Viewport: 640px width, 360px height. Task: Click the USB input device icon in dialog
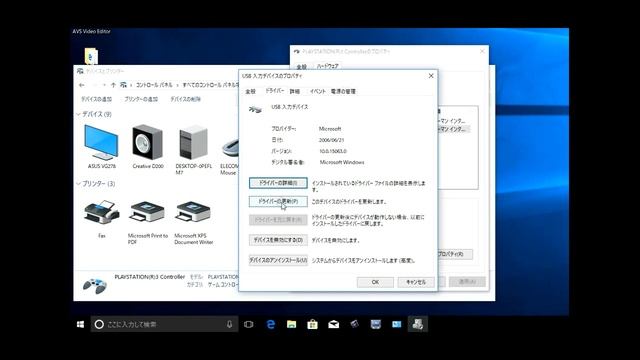(x=255, y=109)
